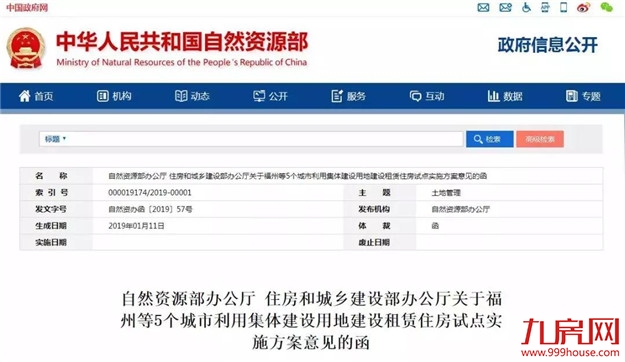
Task: Click the 政府信息公开 heading
Action: pyautogui.click(x=548, y=45)
